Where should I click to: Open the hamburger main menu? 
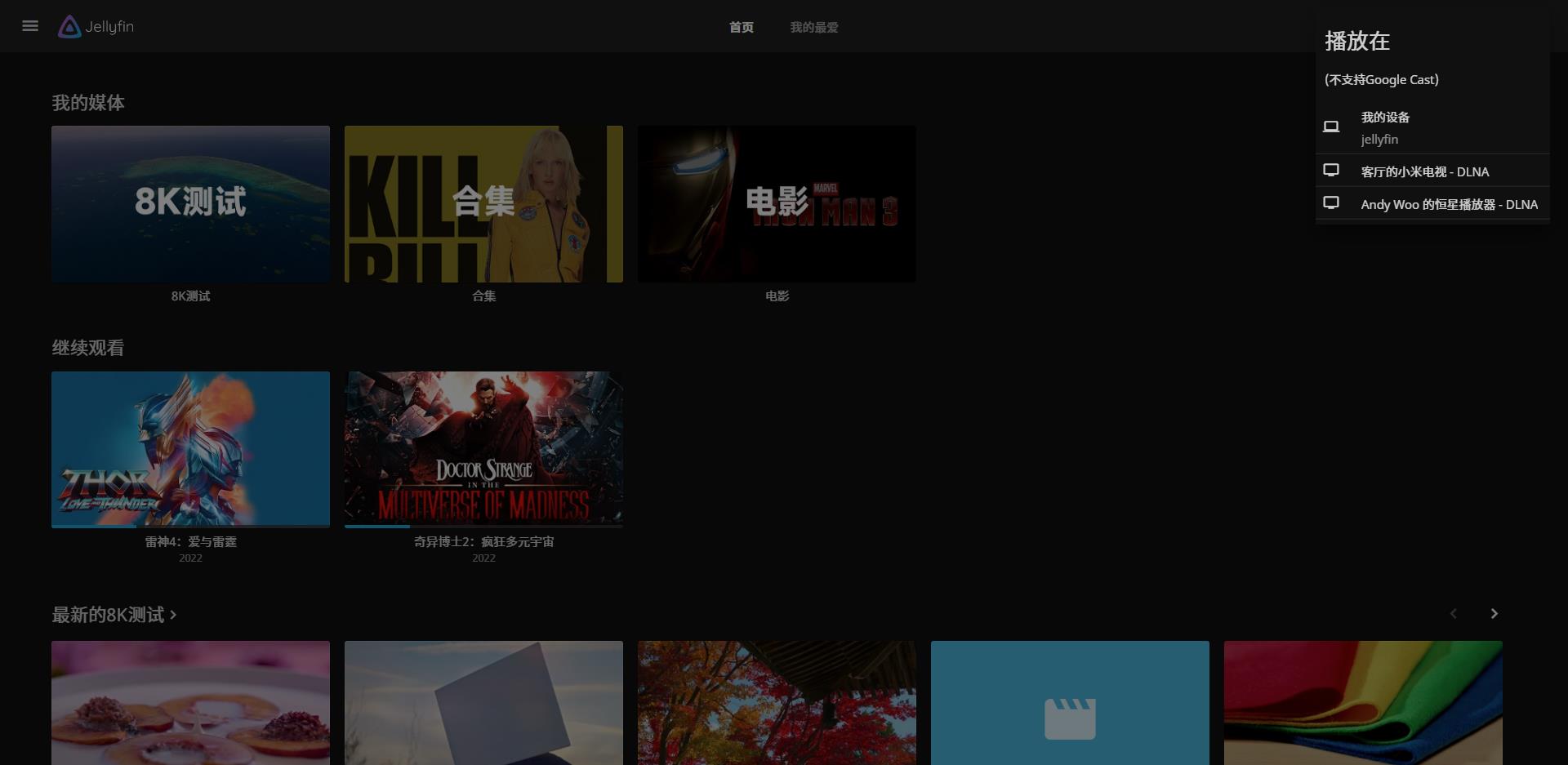(x=30, y=26)
